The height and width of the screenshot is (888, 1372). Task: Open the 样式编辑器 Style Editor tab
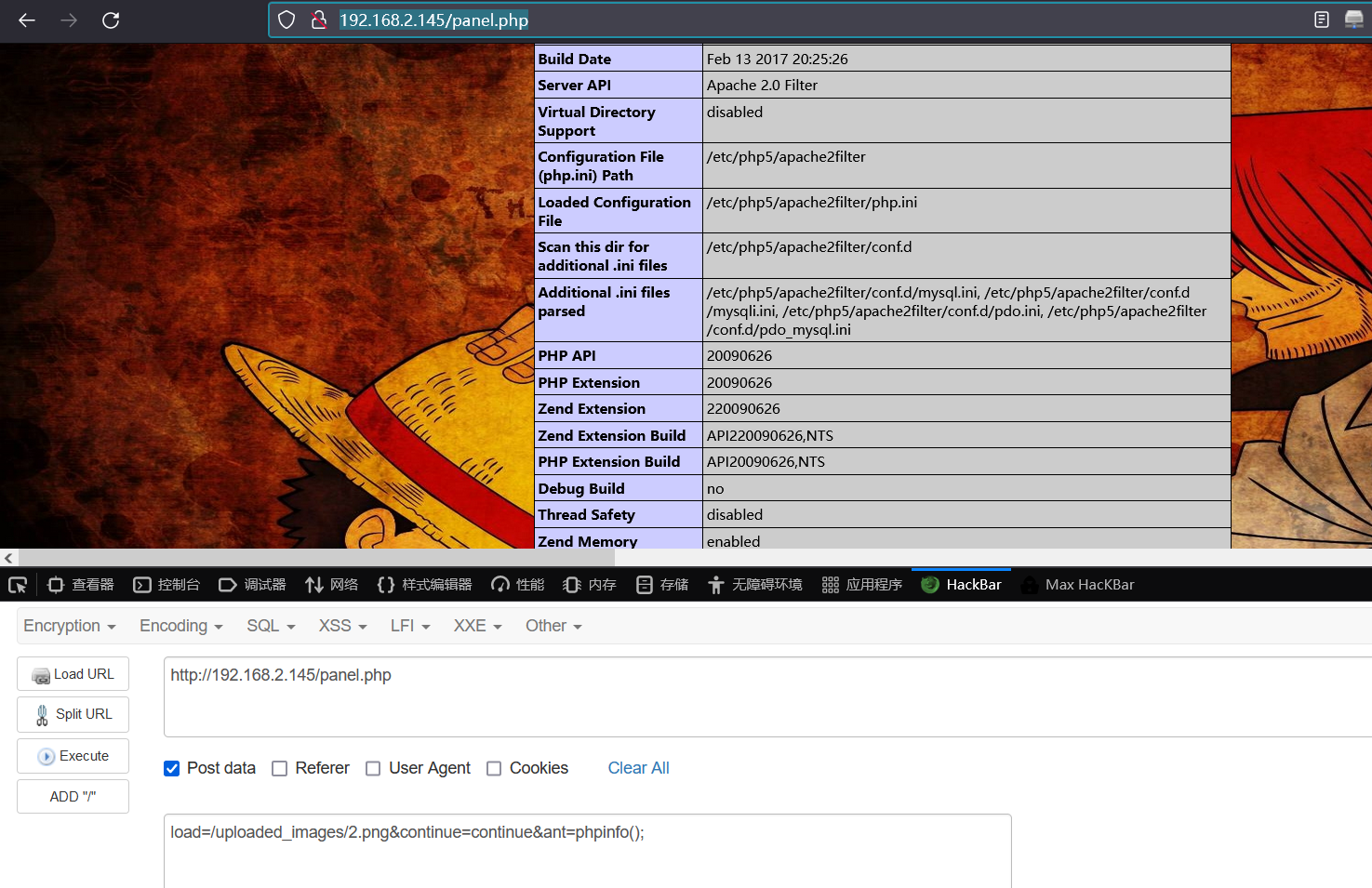[x=425, y=585]
